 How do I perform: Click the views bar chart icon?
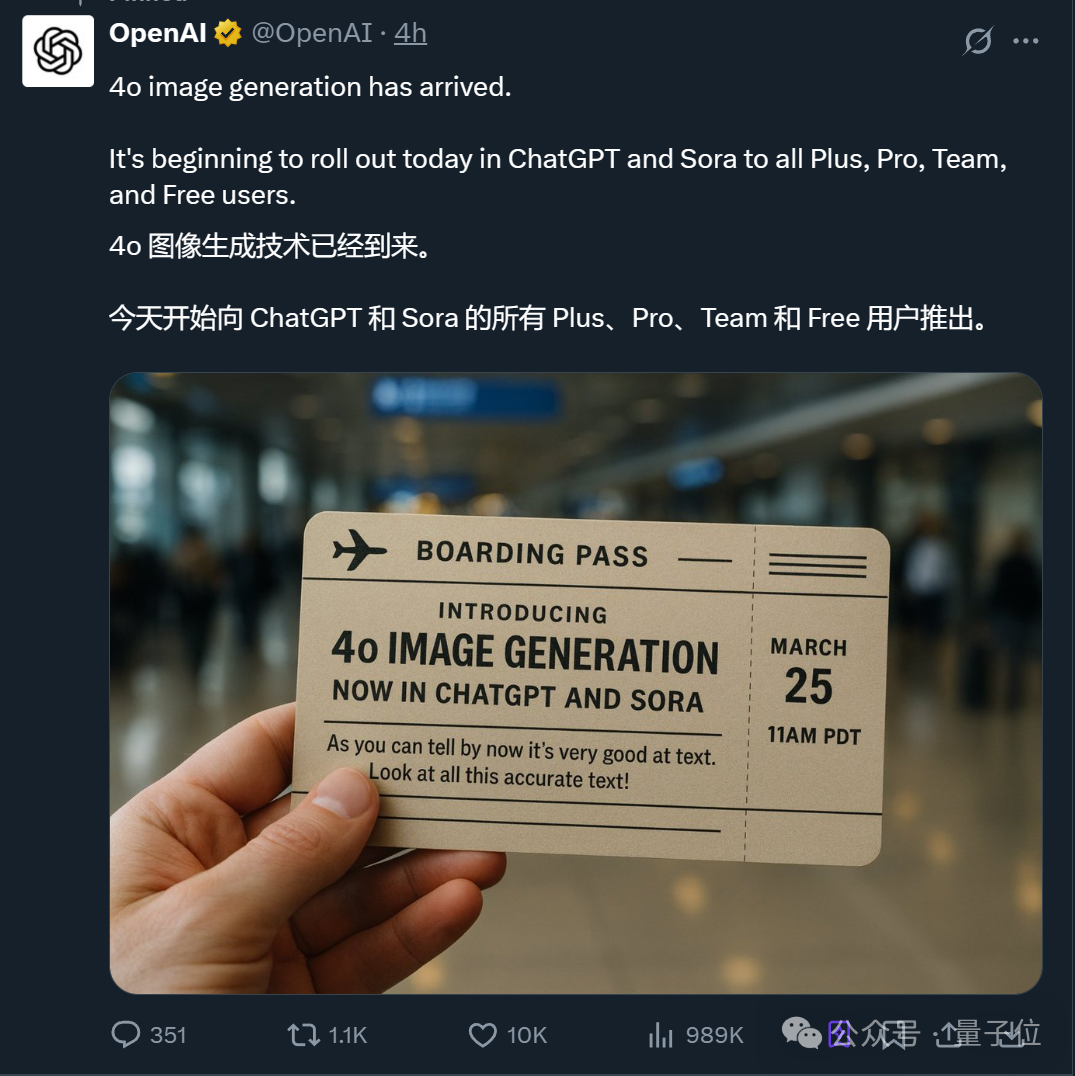pyautogui.click(x=660, y=1035)
